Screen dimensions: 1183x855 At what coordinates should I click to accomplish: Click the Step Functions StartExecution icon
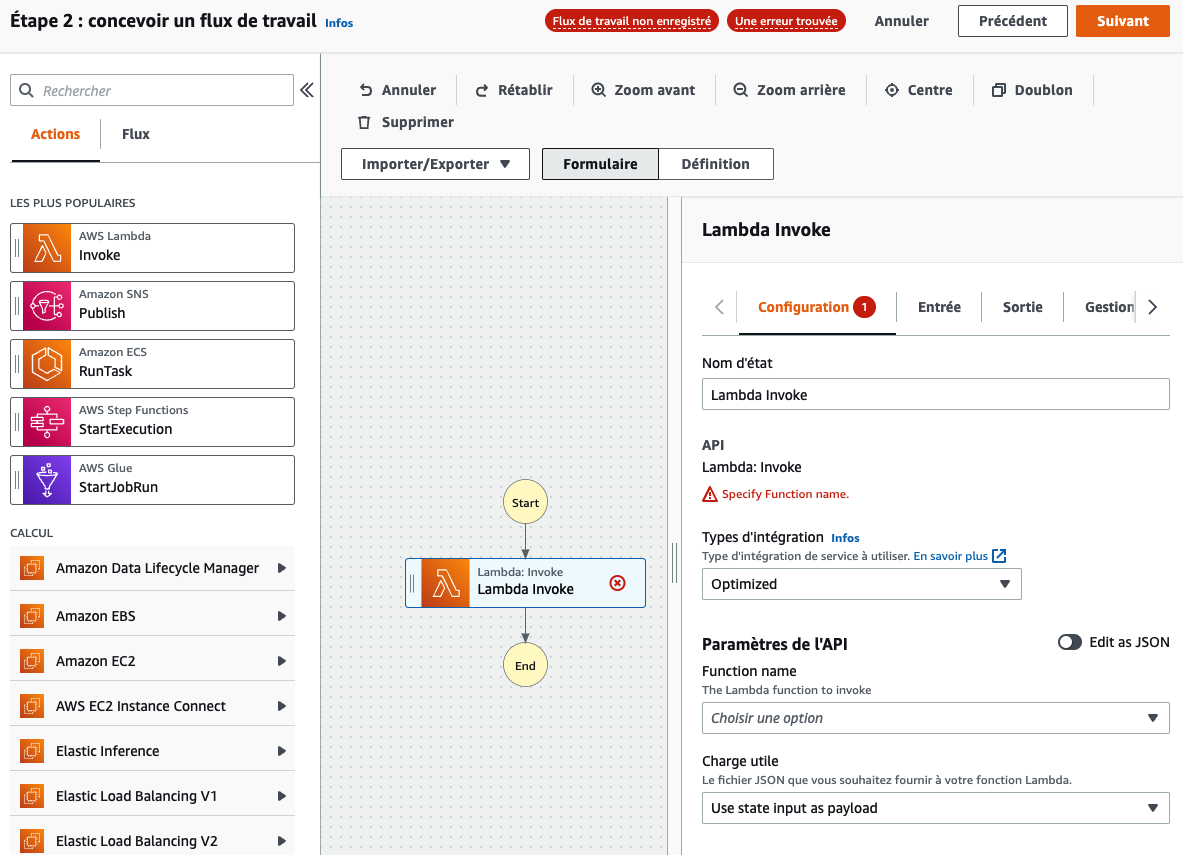(x=47, y=422)
